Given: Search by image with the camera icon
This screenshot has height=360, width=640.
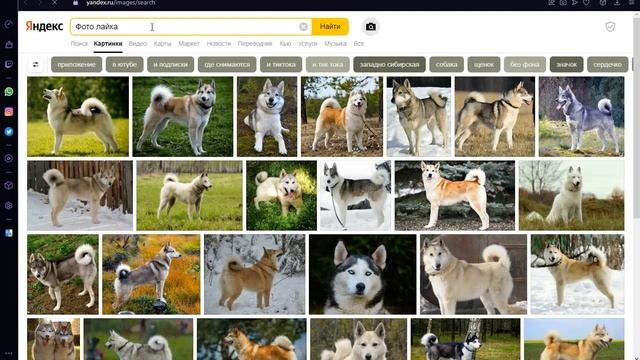Looking at the screenshot, I should pos(370,27).
